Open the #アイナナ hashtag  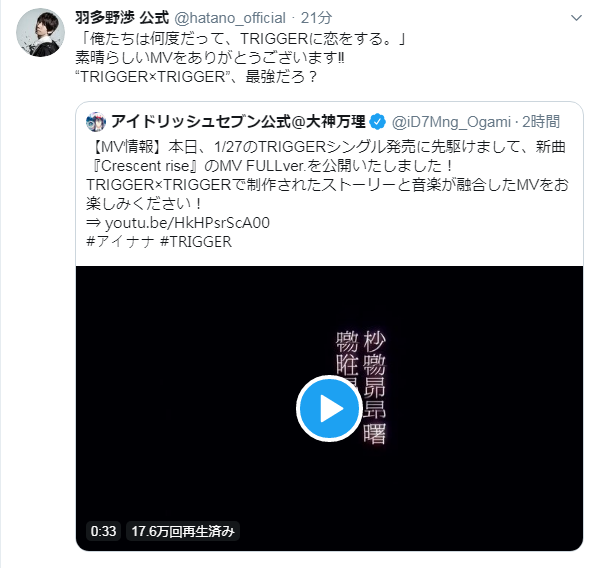120,242
